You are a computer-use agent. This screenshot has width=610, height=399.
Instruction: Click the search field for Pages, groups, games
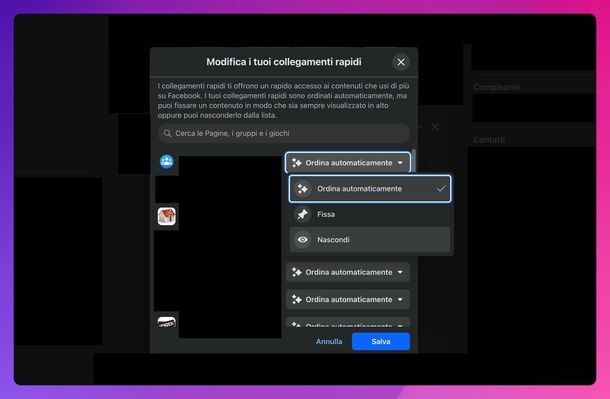[284, 133]
